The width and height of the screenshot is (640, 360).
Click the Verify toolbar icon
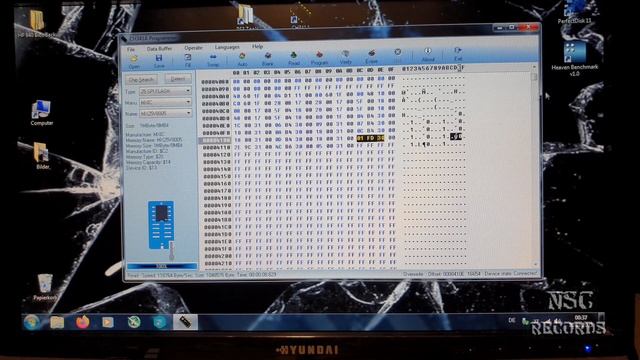click(x=345, y=58)
